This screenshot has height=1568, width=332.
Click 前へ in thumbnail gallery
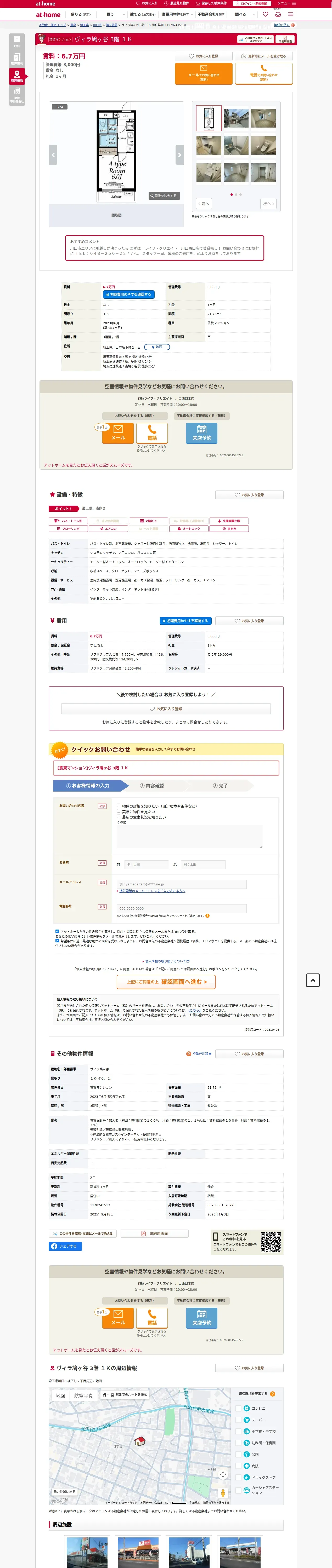(204, 203)
